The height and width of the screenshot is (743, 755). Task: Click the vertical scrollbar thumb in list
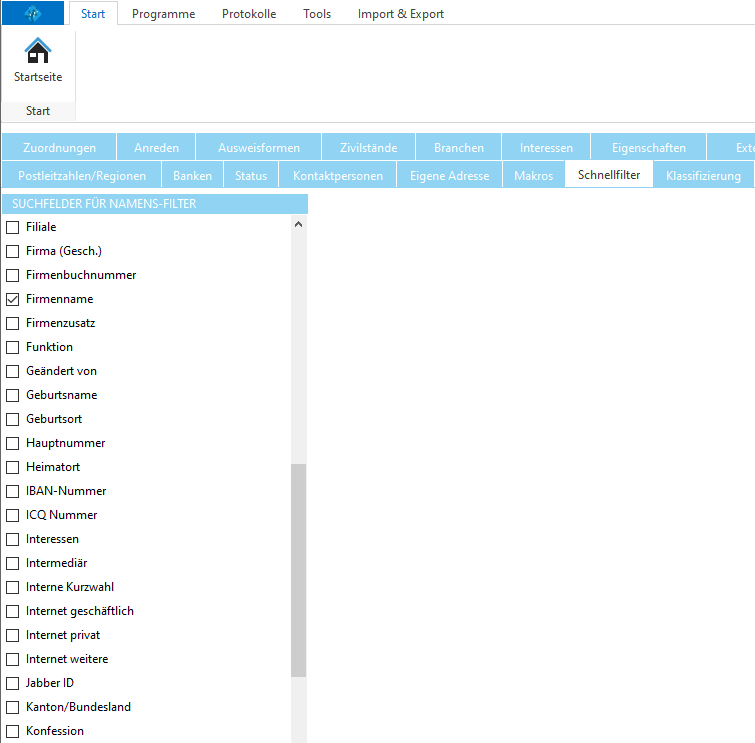coord(298,570)
